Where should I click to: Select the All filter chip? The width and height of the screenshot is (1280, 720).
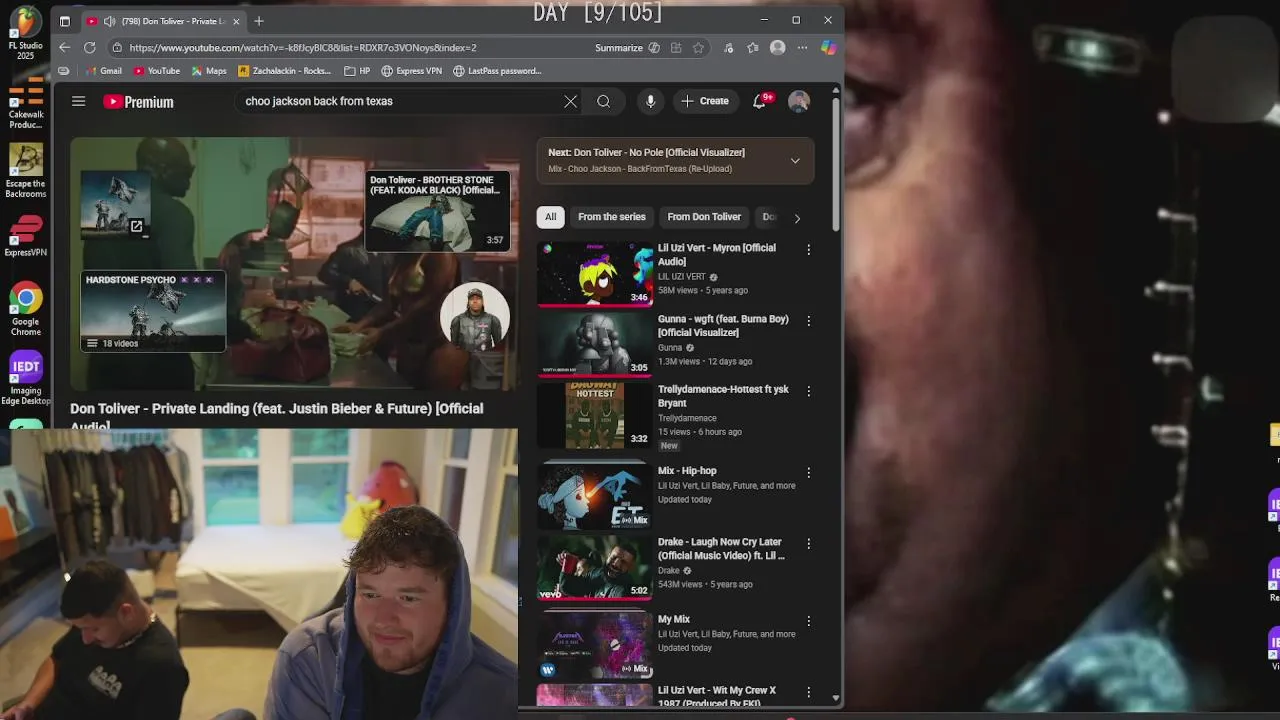pos(550,217)
